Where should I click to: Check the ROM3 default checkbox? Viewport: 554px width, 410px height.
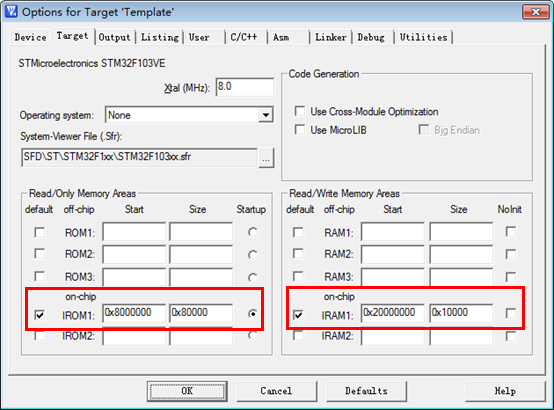click(40, 276)
